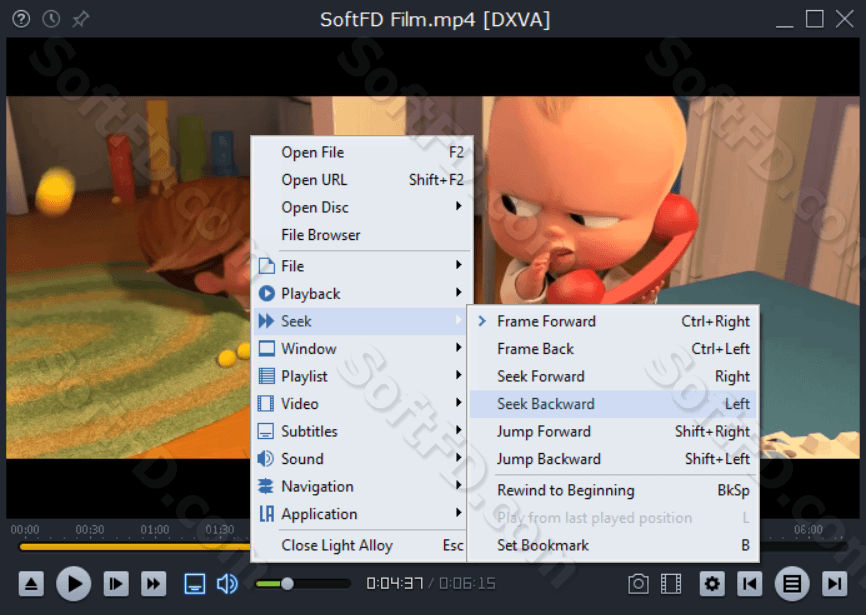This screenshot has width=866, height=615.
Task: Select Jump Forward submenu entry
Action: 613,432
